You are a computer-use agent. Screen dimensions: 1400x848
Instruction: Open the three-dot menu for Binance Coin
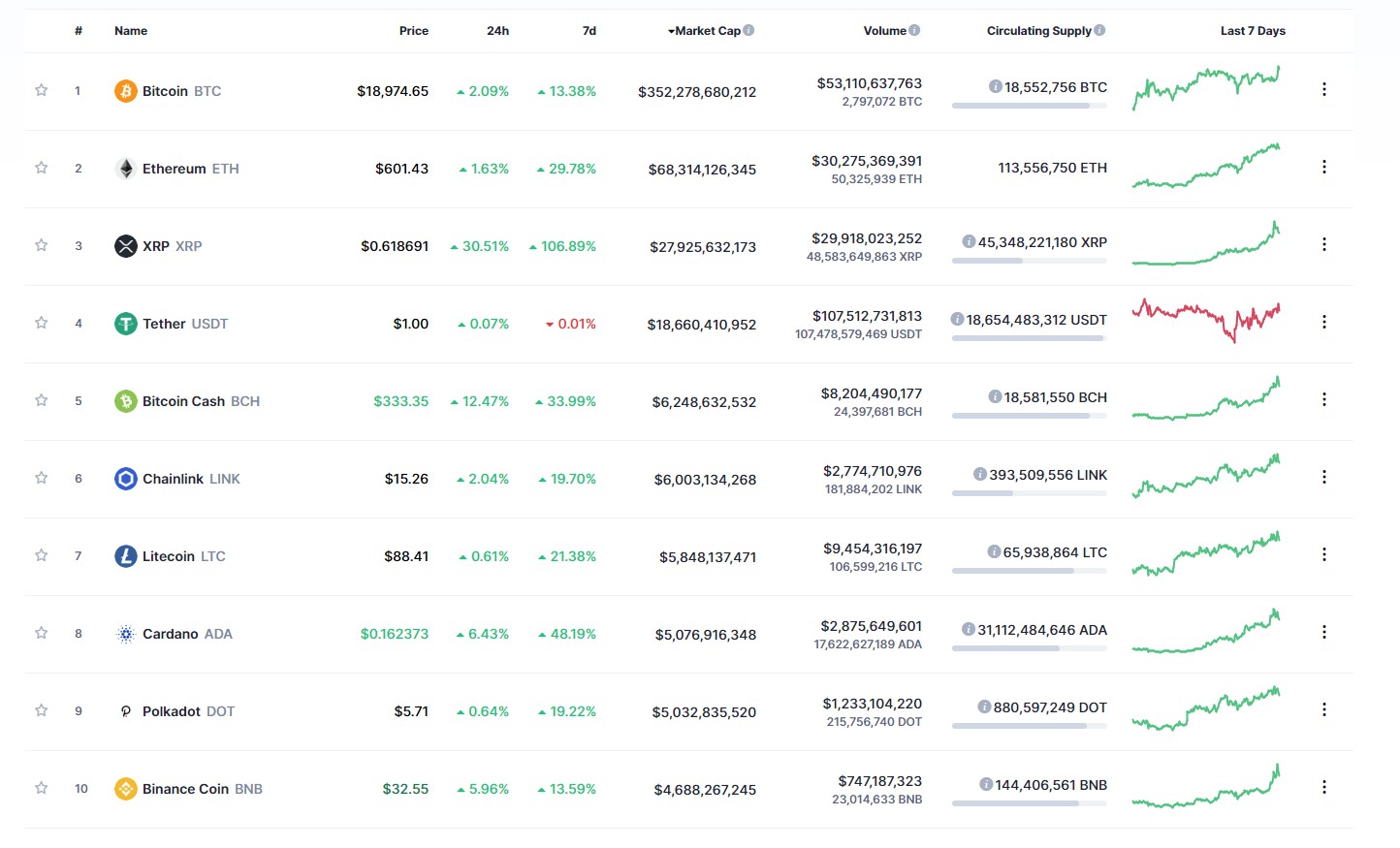[x=1324, y=787]
